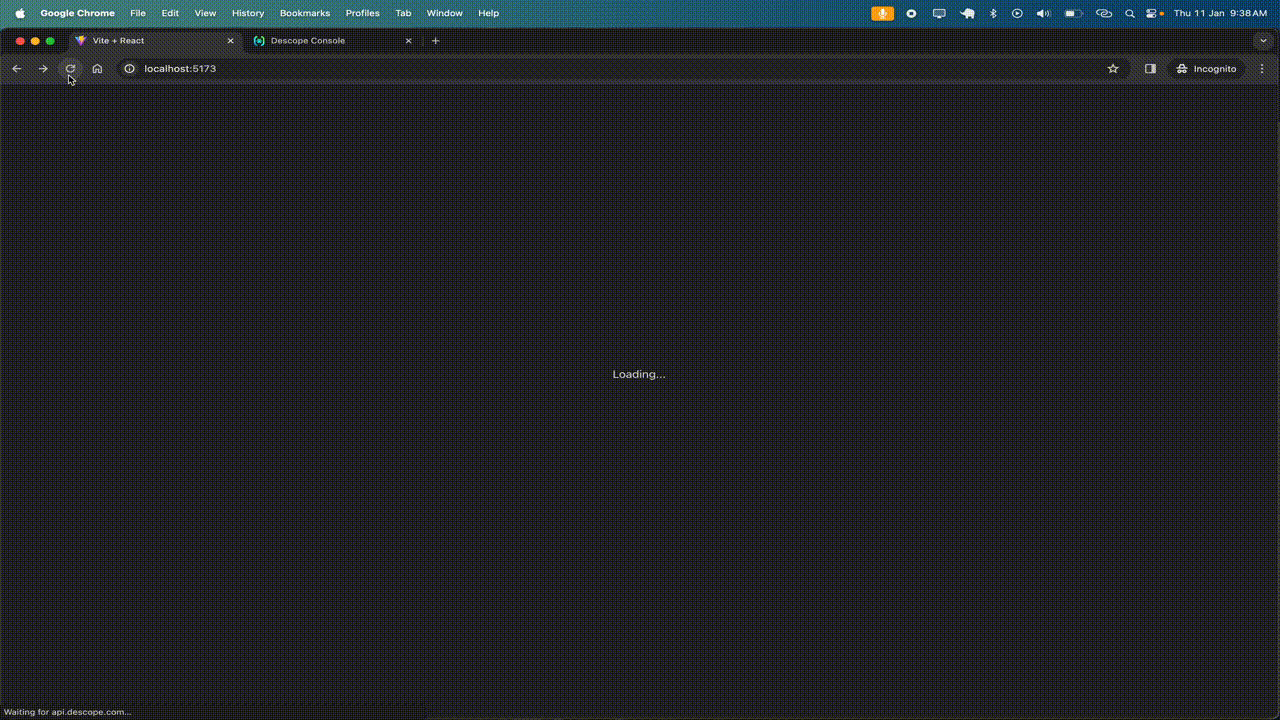Toggle the orange microphone menu bar icon
The width and height of the screenshot is (1280, 720).
coord(882,13)
